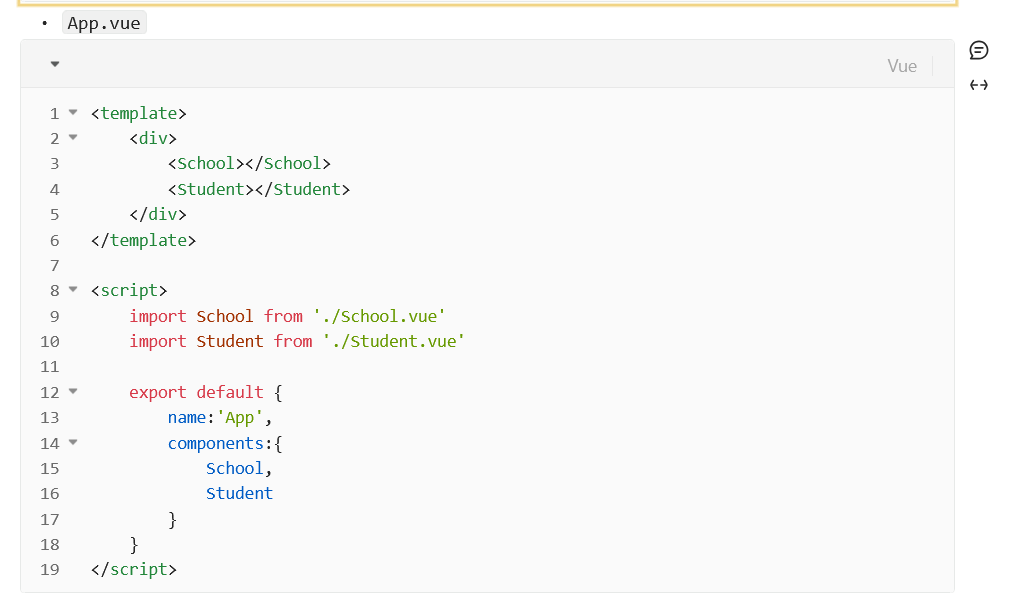Image resolution: width=1019 pixels, height=598 pixels.
Task: Click line number 9 in the gutter
Action: (54, 316)
